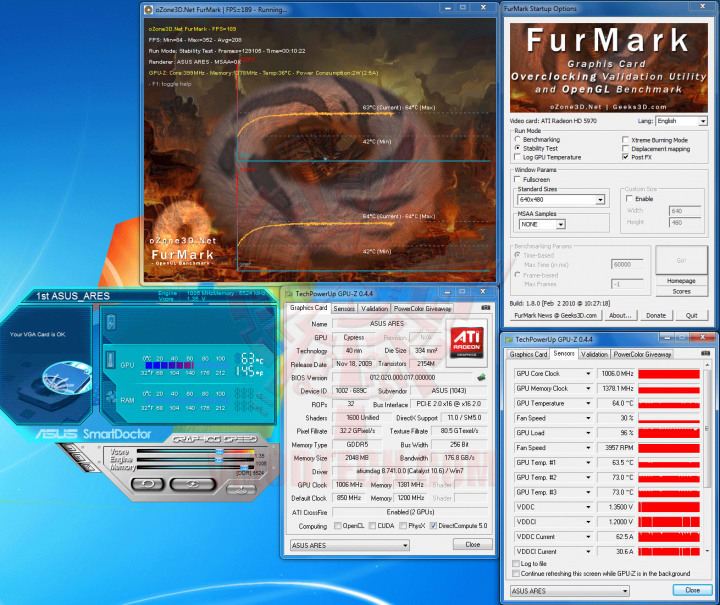720x605 pixels.
Task: Toggle Displacement mapping checkbox
Action: coord(625,148)
